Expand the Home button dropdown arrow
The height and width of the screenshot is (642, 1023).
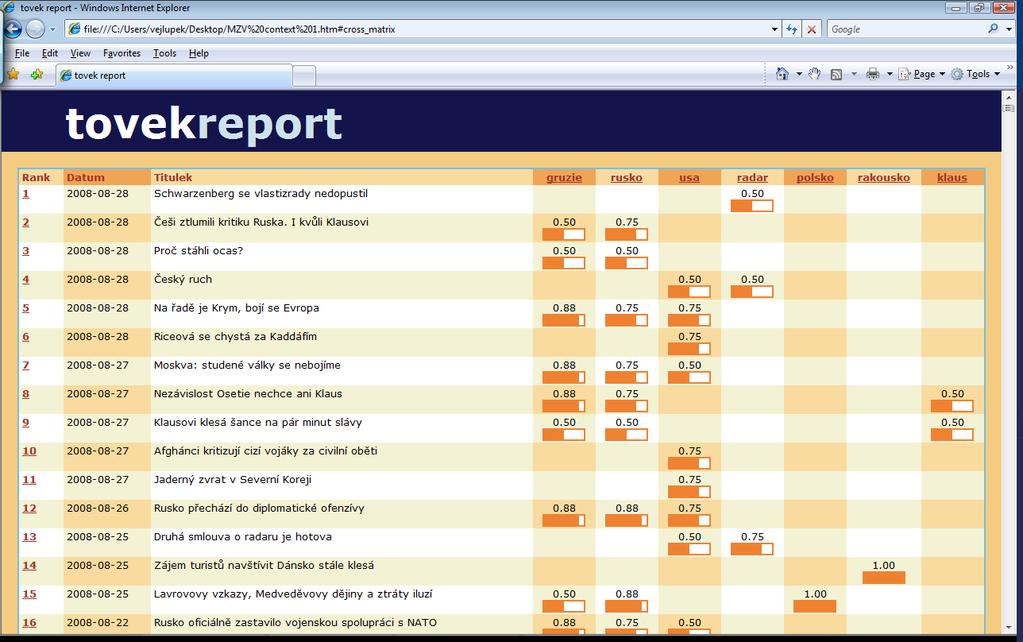click(x=799, y=74)
